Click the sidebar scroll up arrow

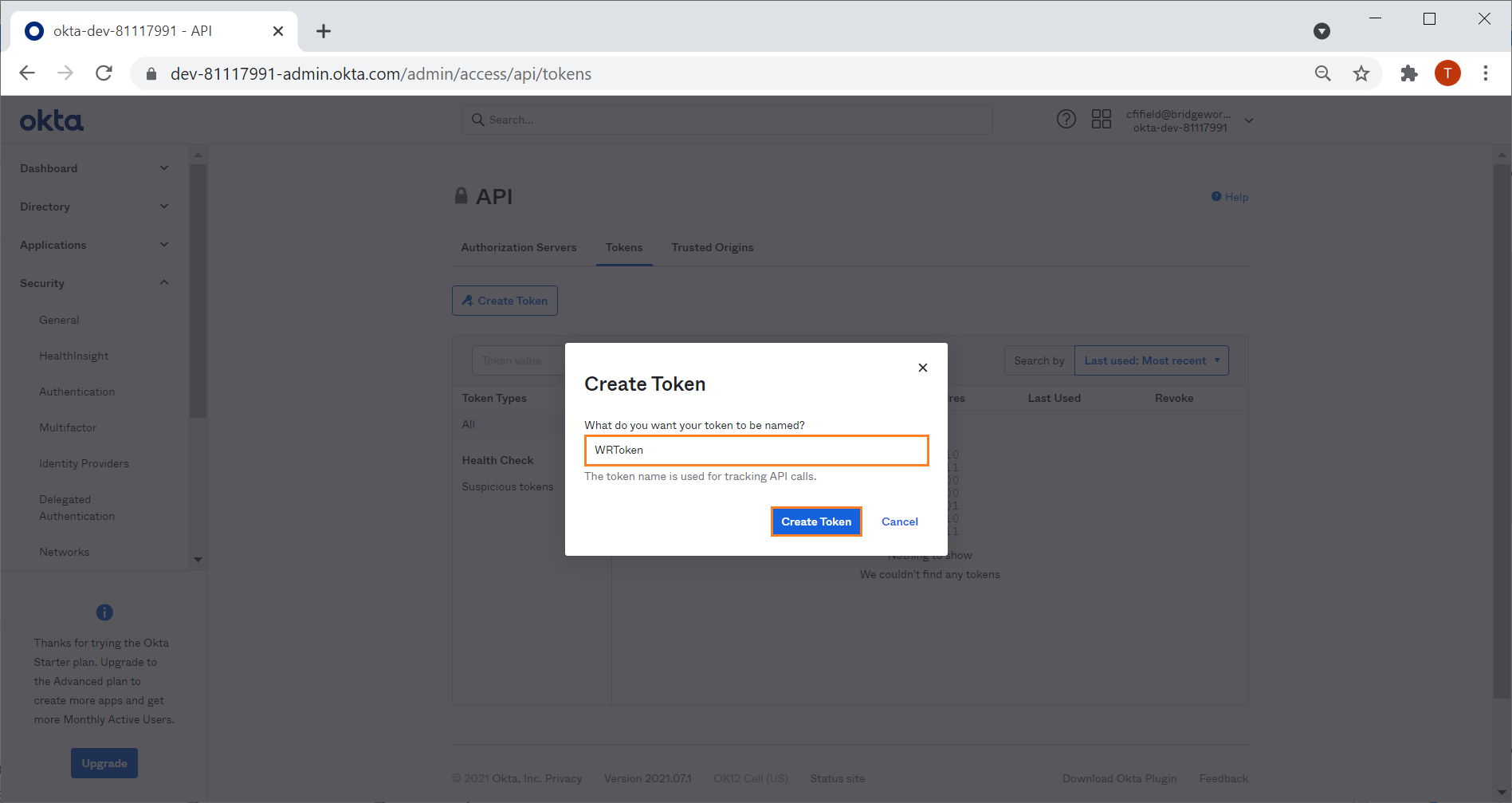(198, 155)
